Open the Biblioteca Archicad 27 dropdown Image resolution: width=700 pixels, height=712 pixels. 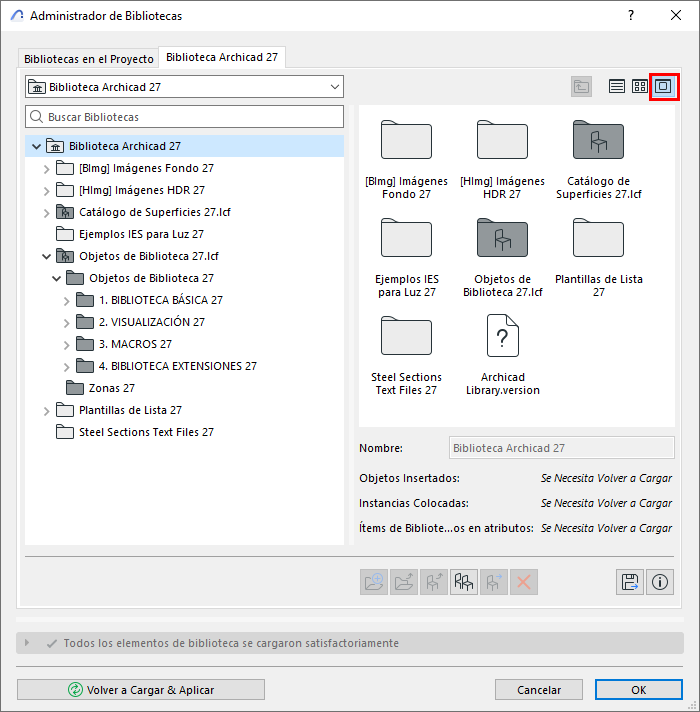point(184,87)
